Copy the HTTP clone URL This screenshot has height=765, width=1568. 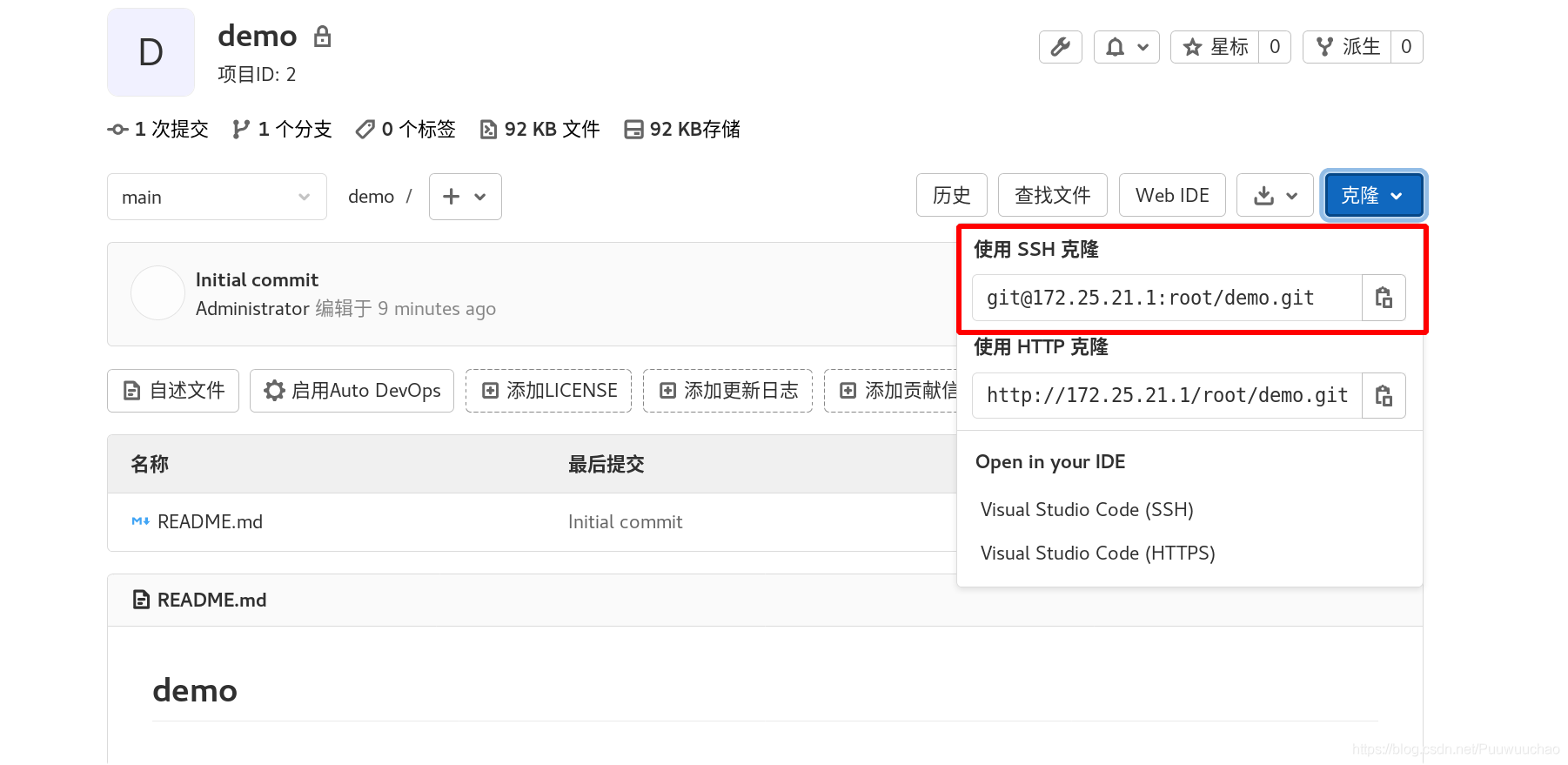1384,395
